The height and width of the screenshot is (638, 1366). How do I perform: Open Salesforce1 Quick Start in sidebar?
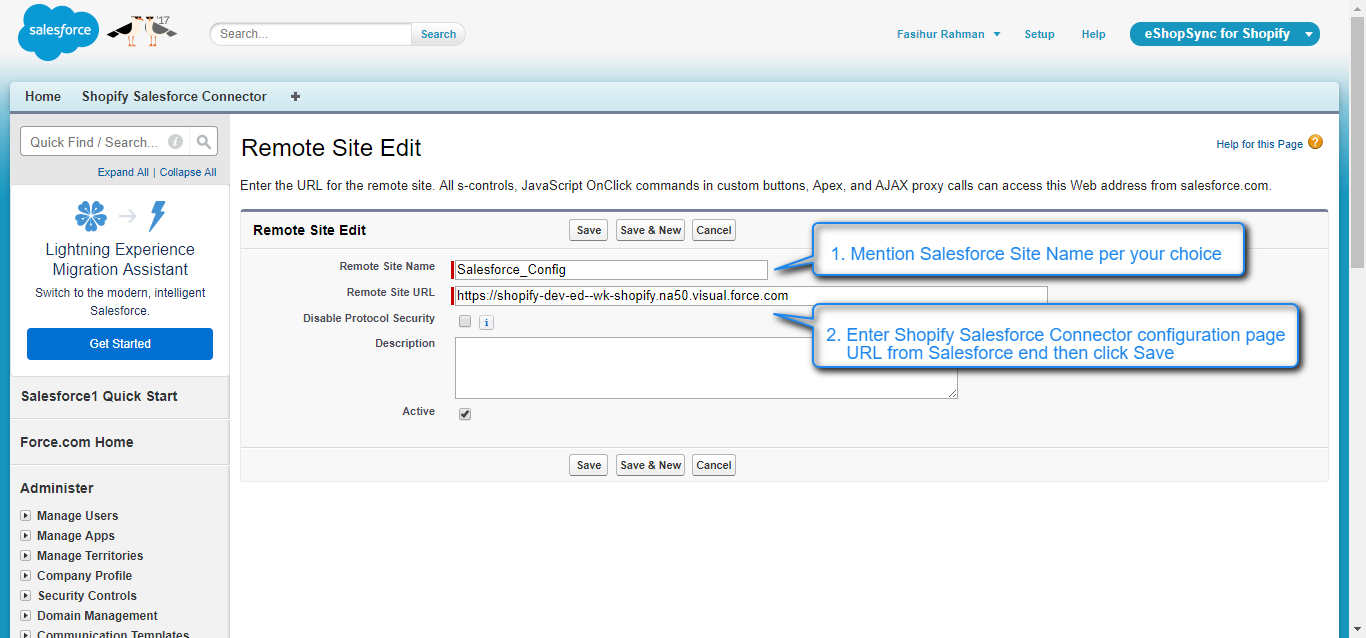[x=99, y=396]
